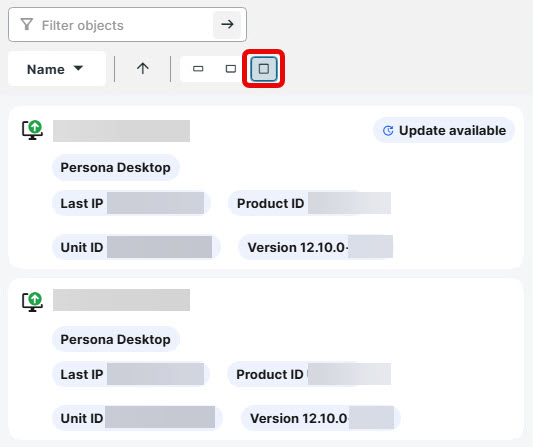Select first device's Persona Desktop tag
The height and width of the screenshot is (447, 533).
pos(116,168)
